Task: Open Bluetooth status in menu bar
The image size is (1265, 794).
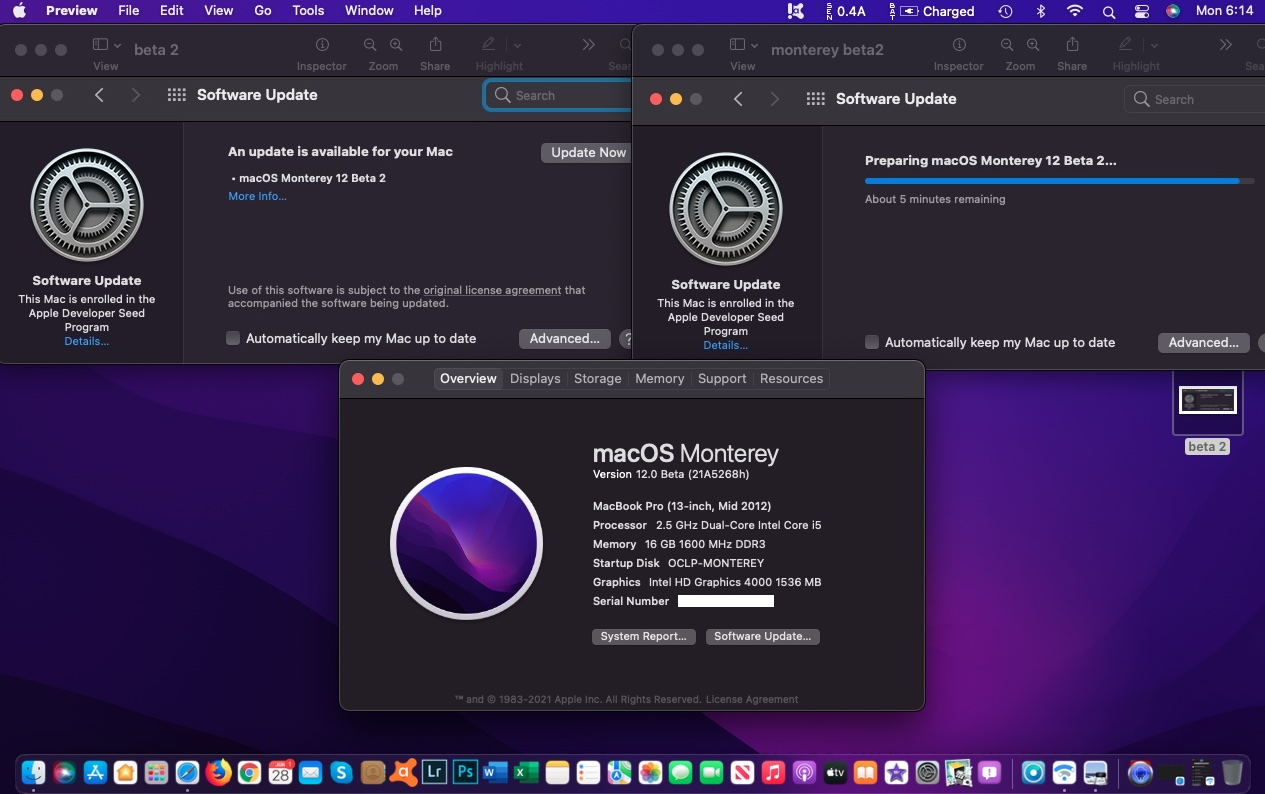Action: pos(1040,11)
